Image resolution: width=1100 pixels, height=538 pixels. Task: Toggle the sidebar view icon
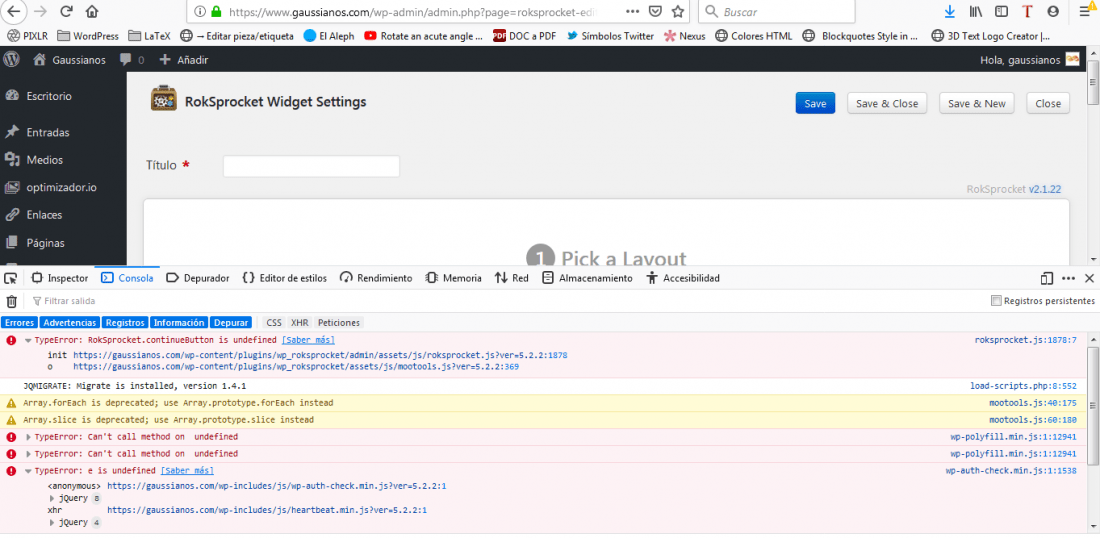point(1002,11)
